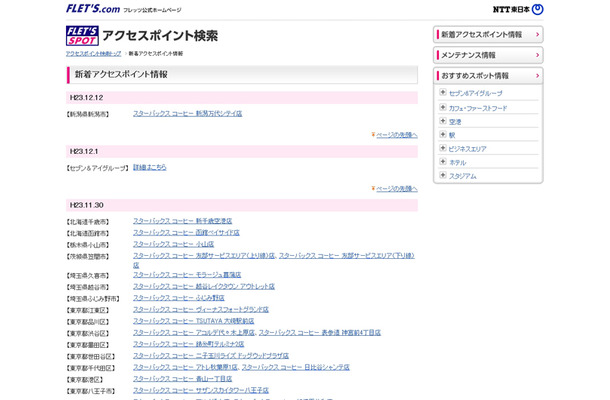Click the H23.11.30 date header

[x=242, y=205]
